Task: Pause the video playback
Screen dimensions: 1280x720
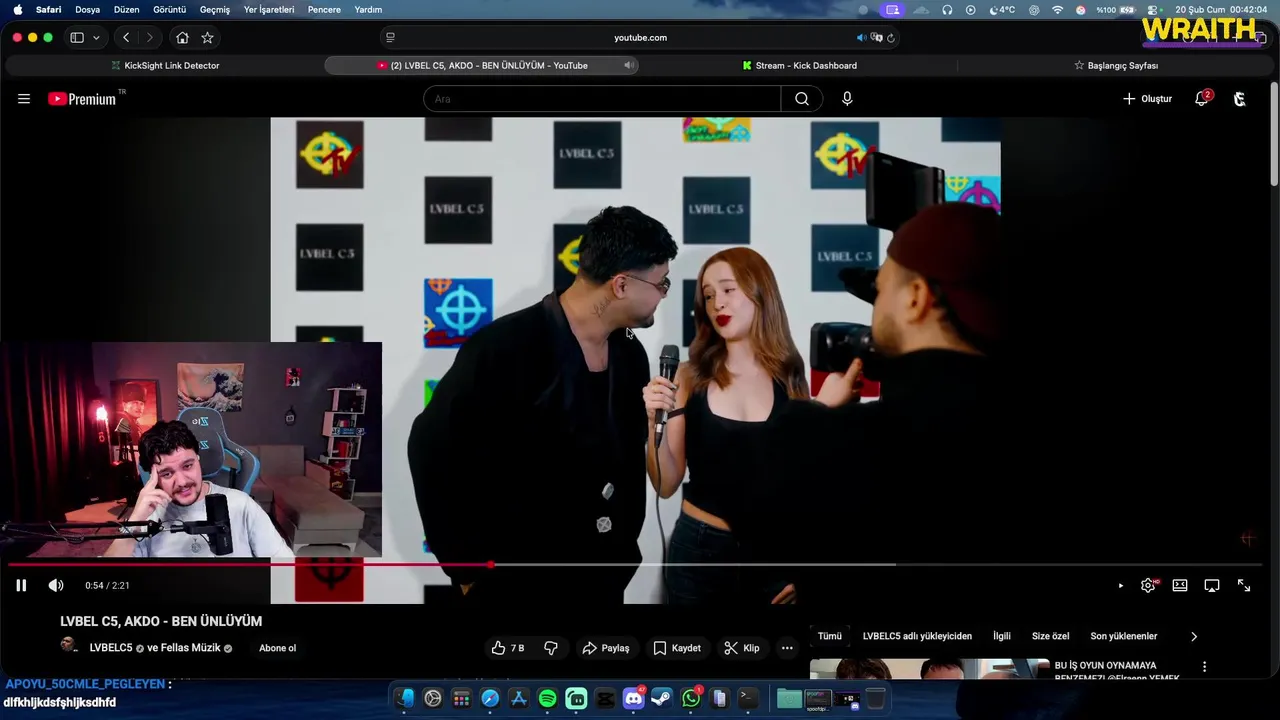Action: pos(21,585)
